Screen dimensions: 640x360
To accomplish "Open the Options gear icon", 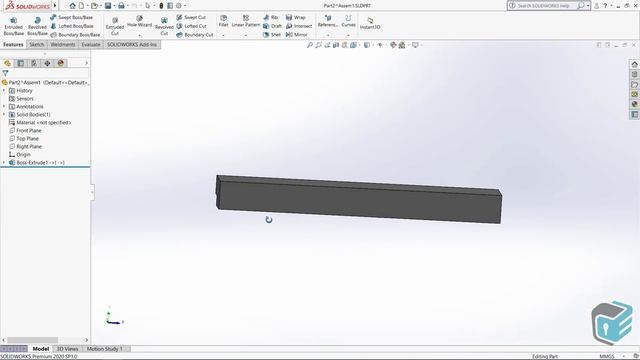I will (x=178, y=6).
